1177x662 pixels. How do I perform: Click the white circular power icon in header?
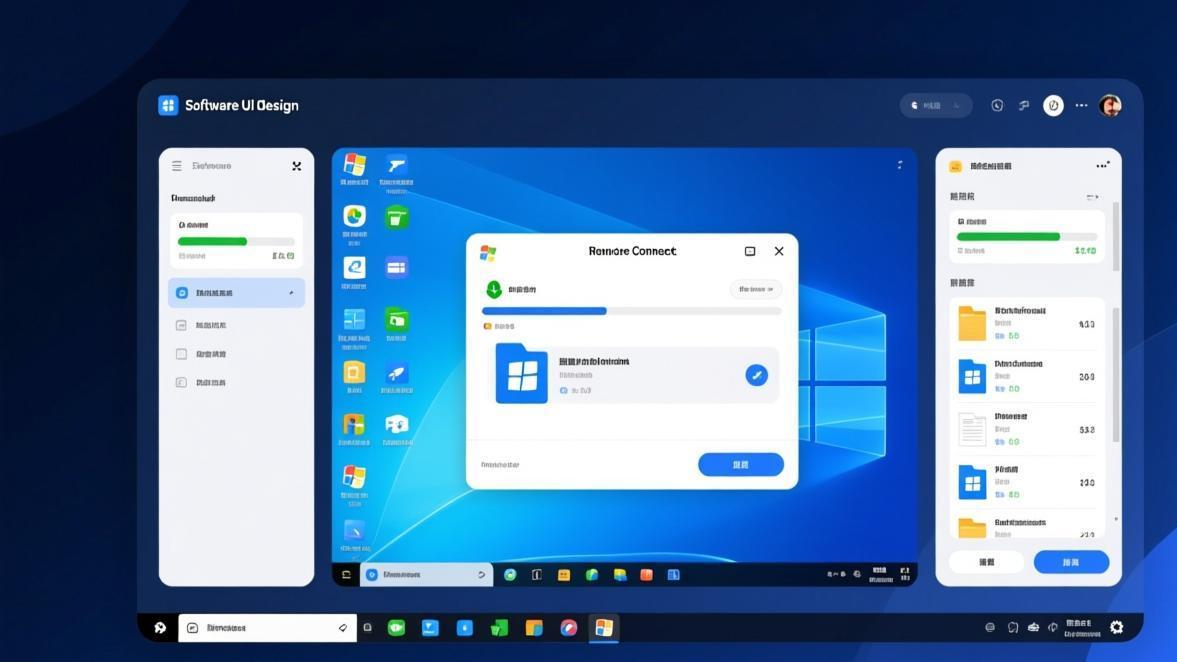(1053, 106)
